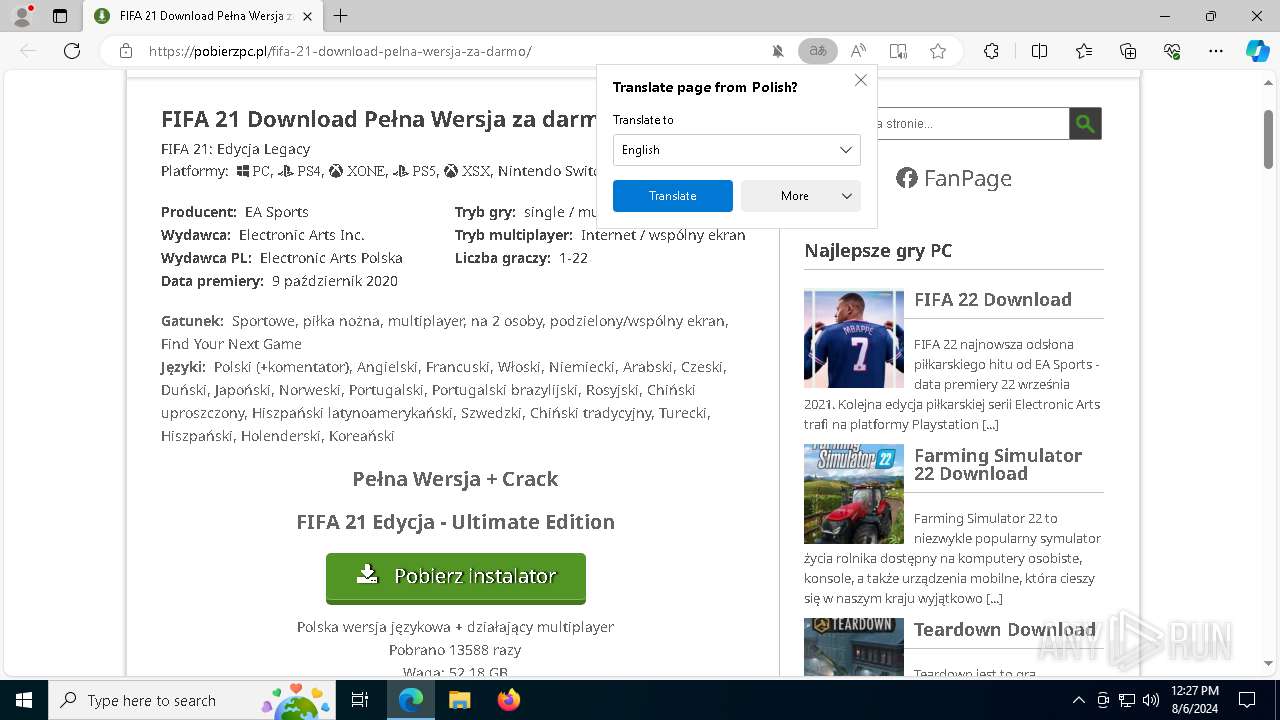View site information lock icon
This screenshot has height=720, width=1280.
[x=126, y=51]
